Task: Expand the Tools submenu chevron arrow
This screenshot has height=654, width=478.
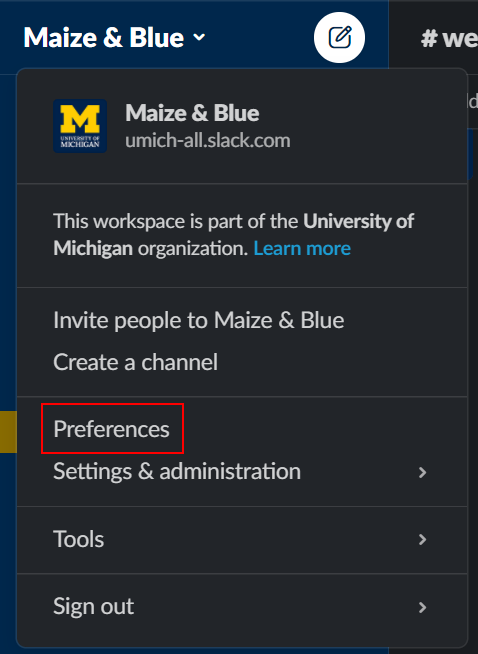Action: pos(423,539)
